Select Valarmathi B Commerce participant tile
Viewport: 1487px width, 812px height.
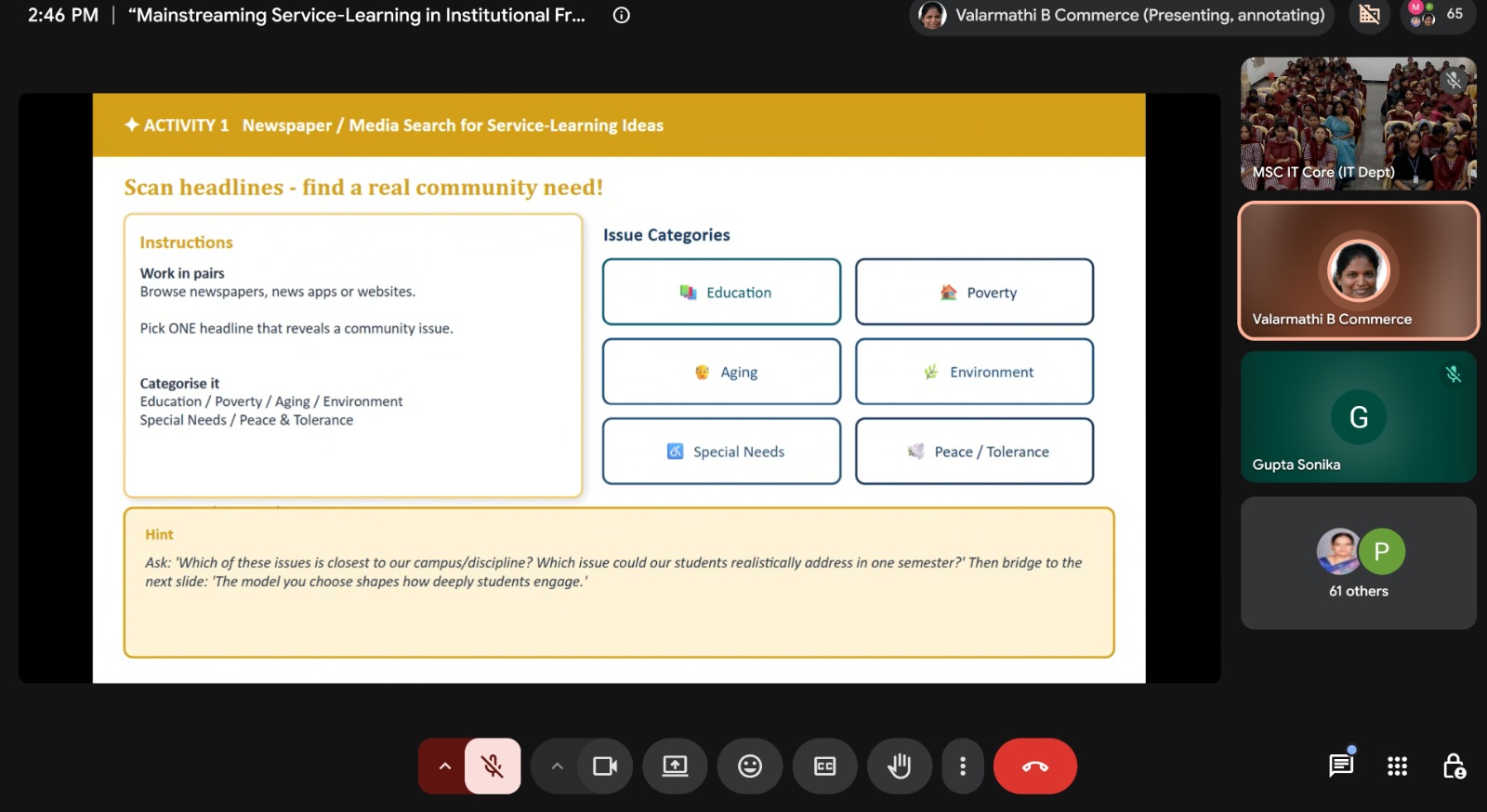[1358, 270]
